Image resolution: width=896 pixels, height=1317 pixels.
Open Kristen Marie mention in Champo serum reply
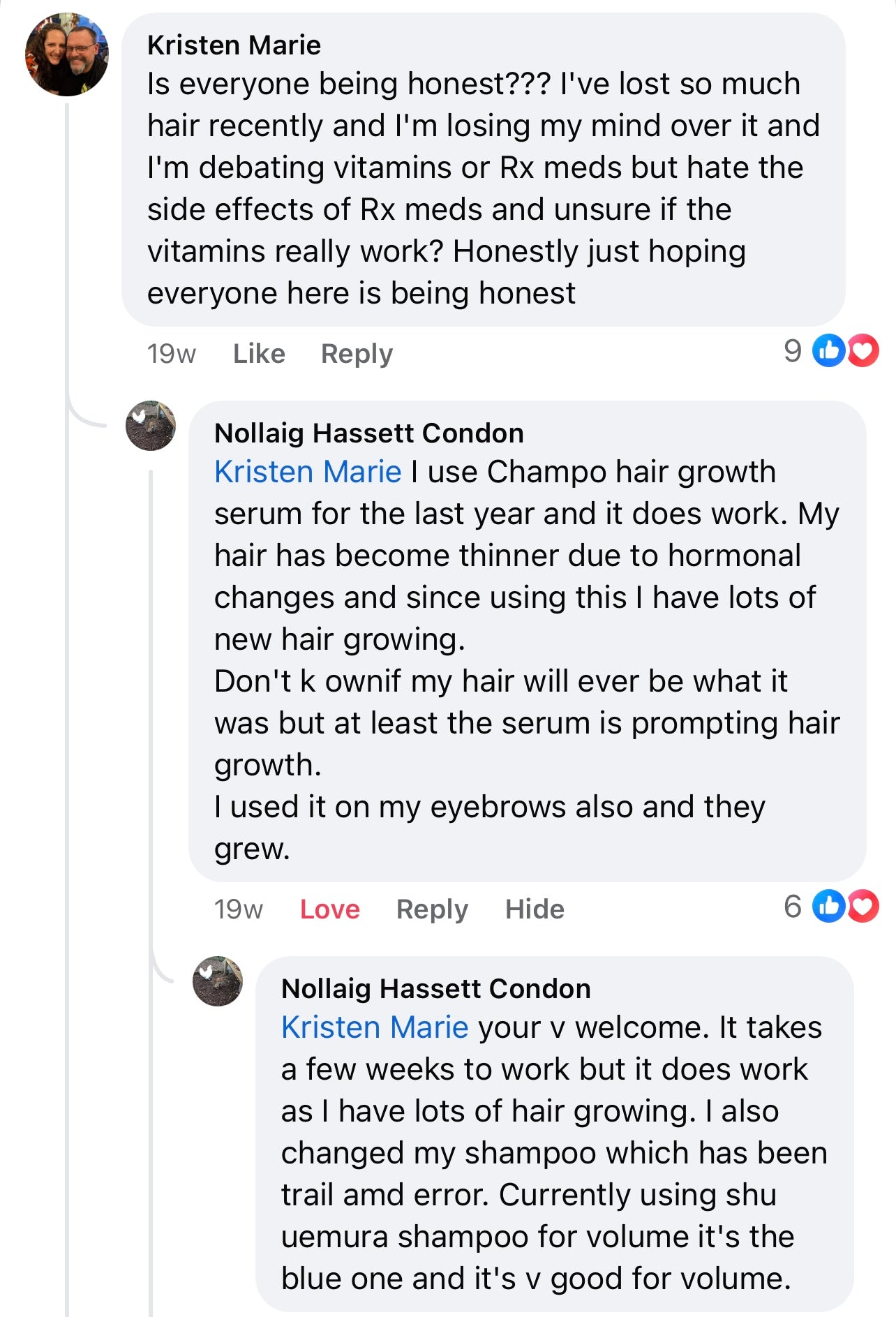pyautogui.click(x=308, y=472)
